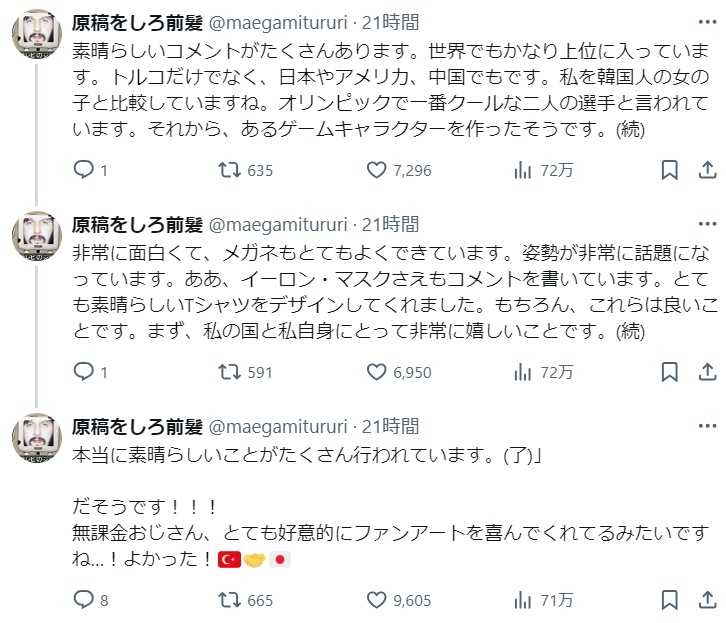Viewport: 726px width, 623px height.
Task: View analytics of the first tweet
Action: 522,170
